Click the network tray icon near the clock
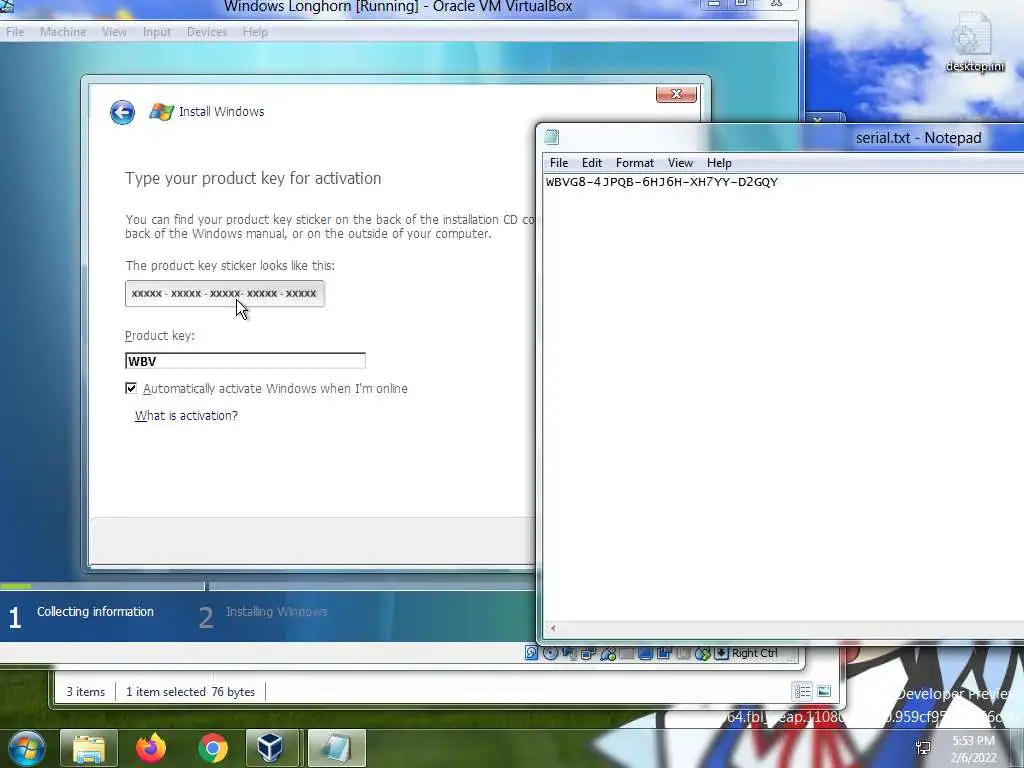Screen dimensions: 1024x768 coord(923,748)
